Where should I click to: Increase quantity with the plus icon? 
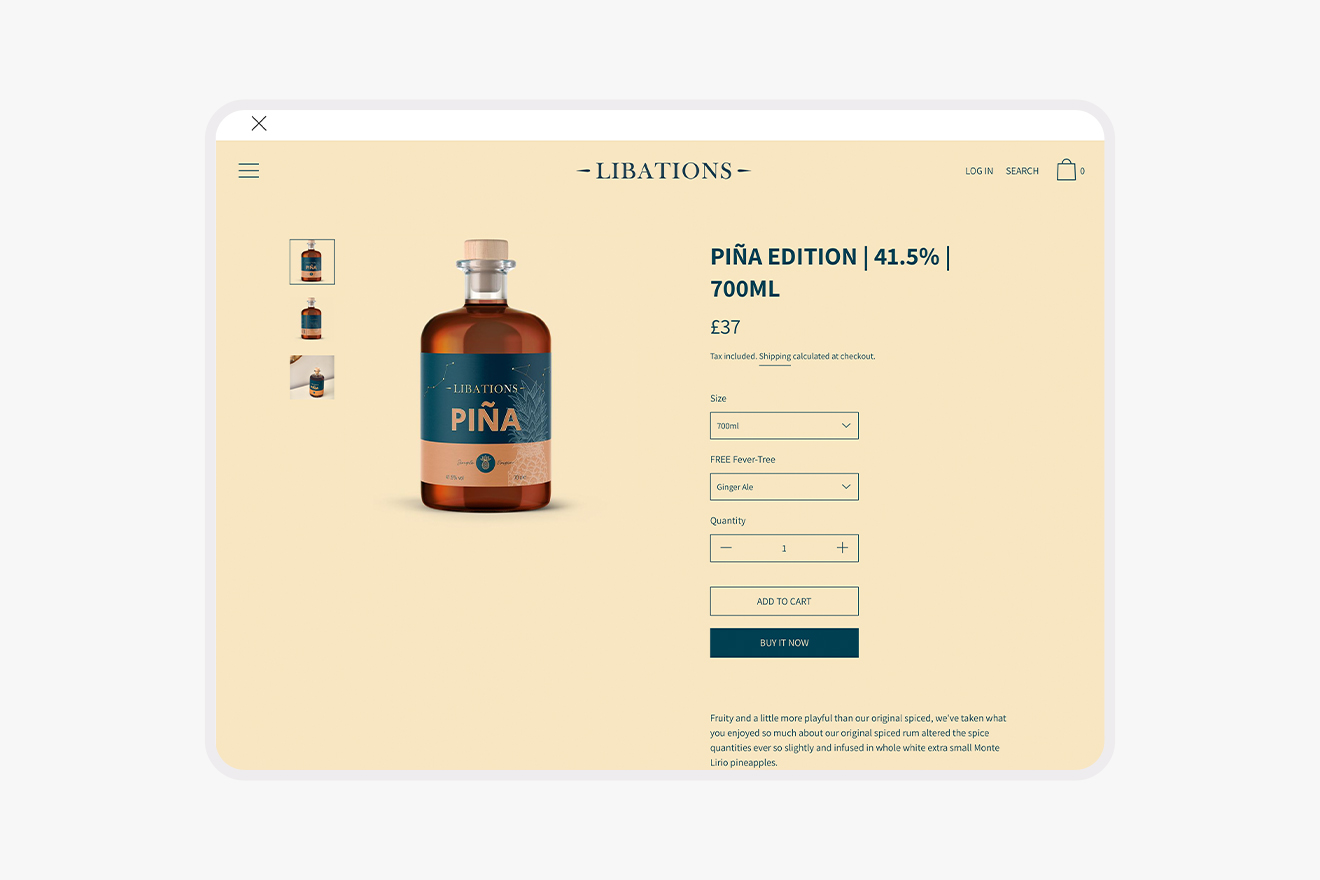coord(842,548)
